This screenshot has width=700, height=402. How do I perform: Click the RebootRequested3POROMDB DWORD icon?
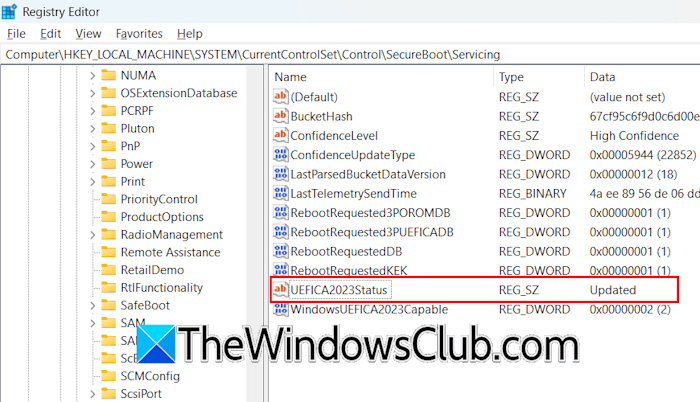pos(280,213)
